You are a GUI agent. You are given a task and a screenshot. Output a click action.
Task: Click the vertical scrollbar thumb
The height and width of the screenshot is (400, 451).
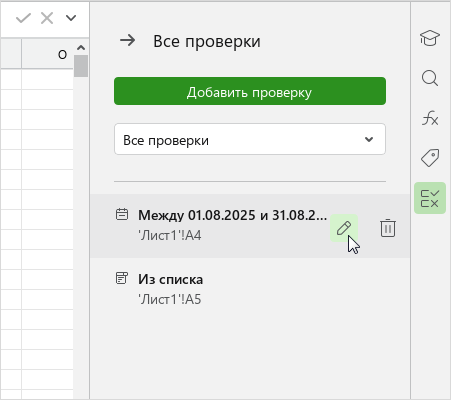tap(81, 66)
